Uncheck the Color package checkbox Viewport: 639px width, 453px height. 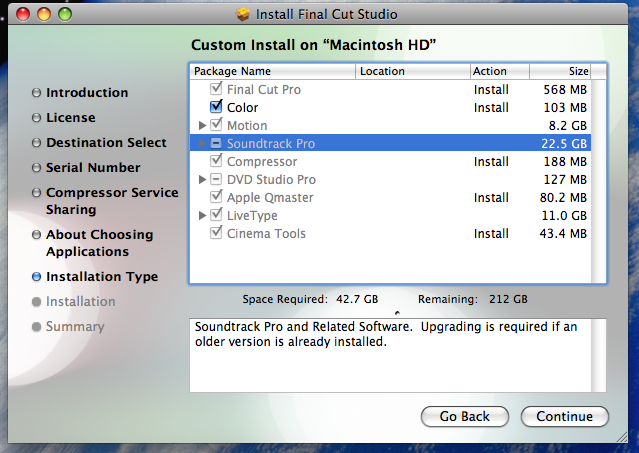click(216, 107)
